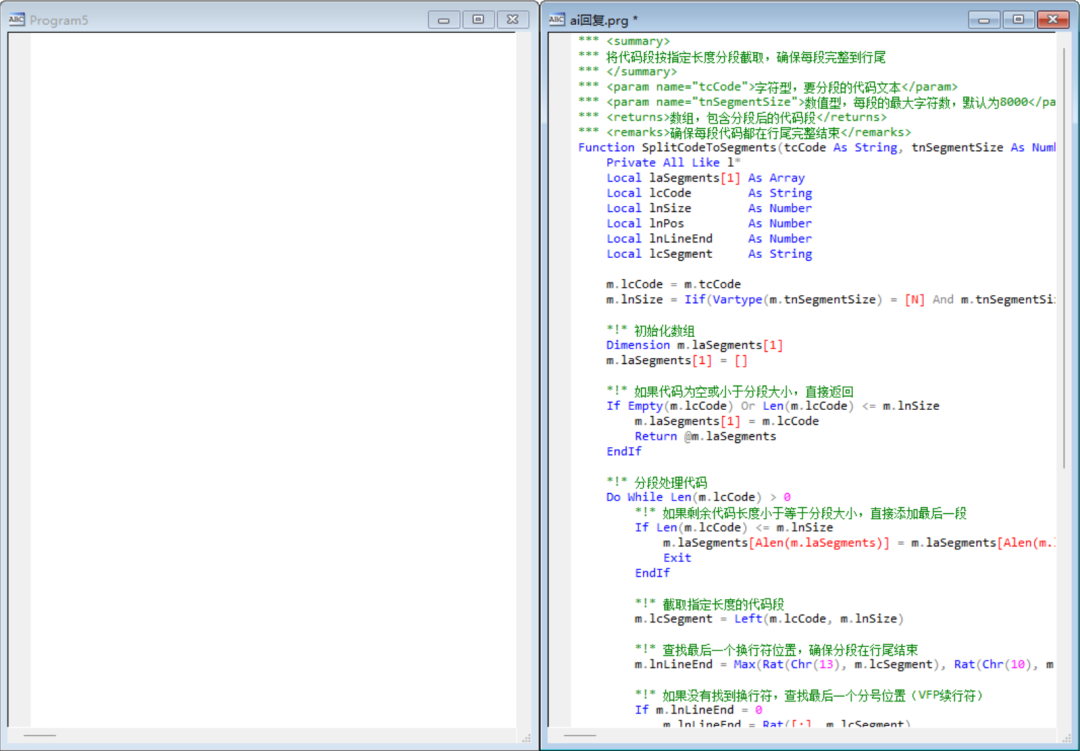Click the comment 初始化数组
The height and width of the screenshot is (751, 1080).
(x=651, y=330)
